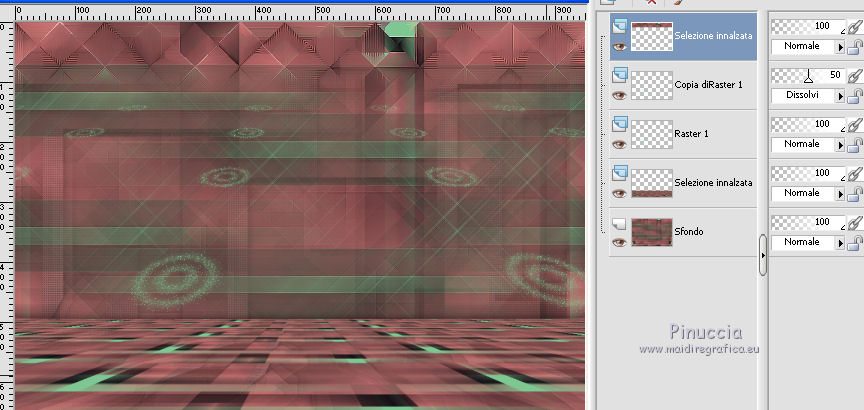Hide the Sfondo background layer
The image size is (864, 410).
pyautogui.click(x=620, y=242)
